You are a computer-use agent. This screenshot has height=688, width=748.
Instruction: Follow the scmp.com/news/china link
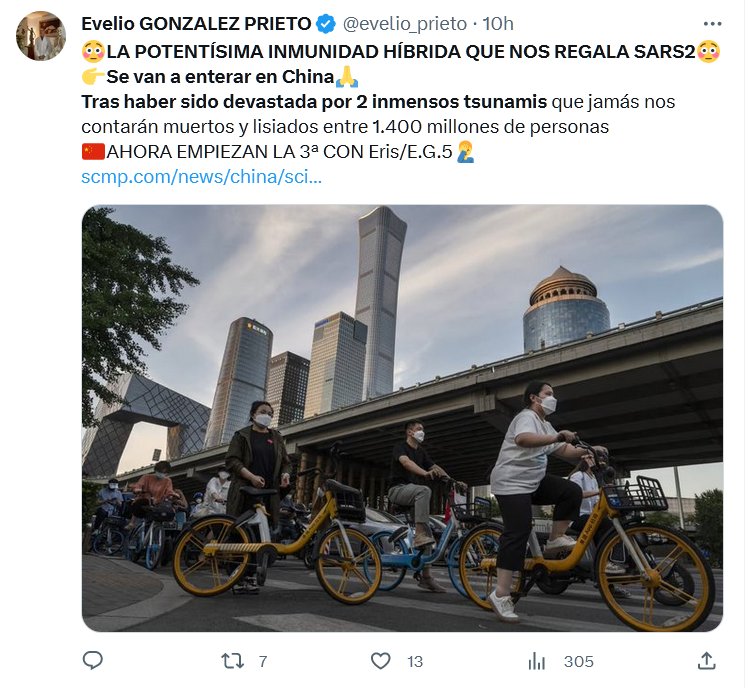[x=201, y=177]
